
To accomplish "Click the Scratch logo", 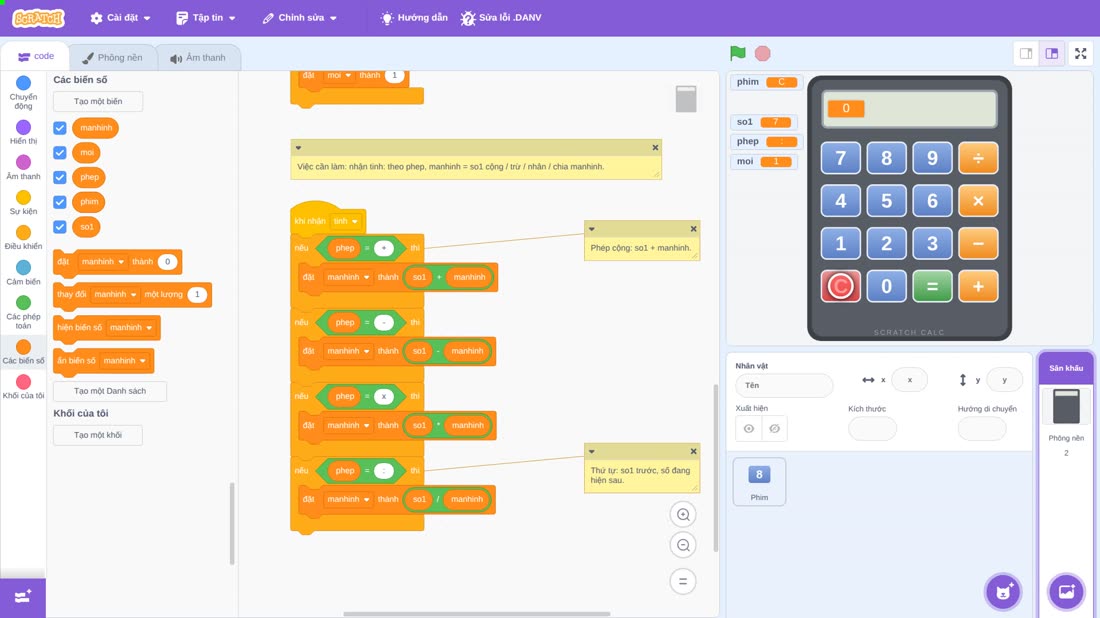I will pos(39,18).
